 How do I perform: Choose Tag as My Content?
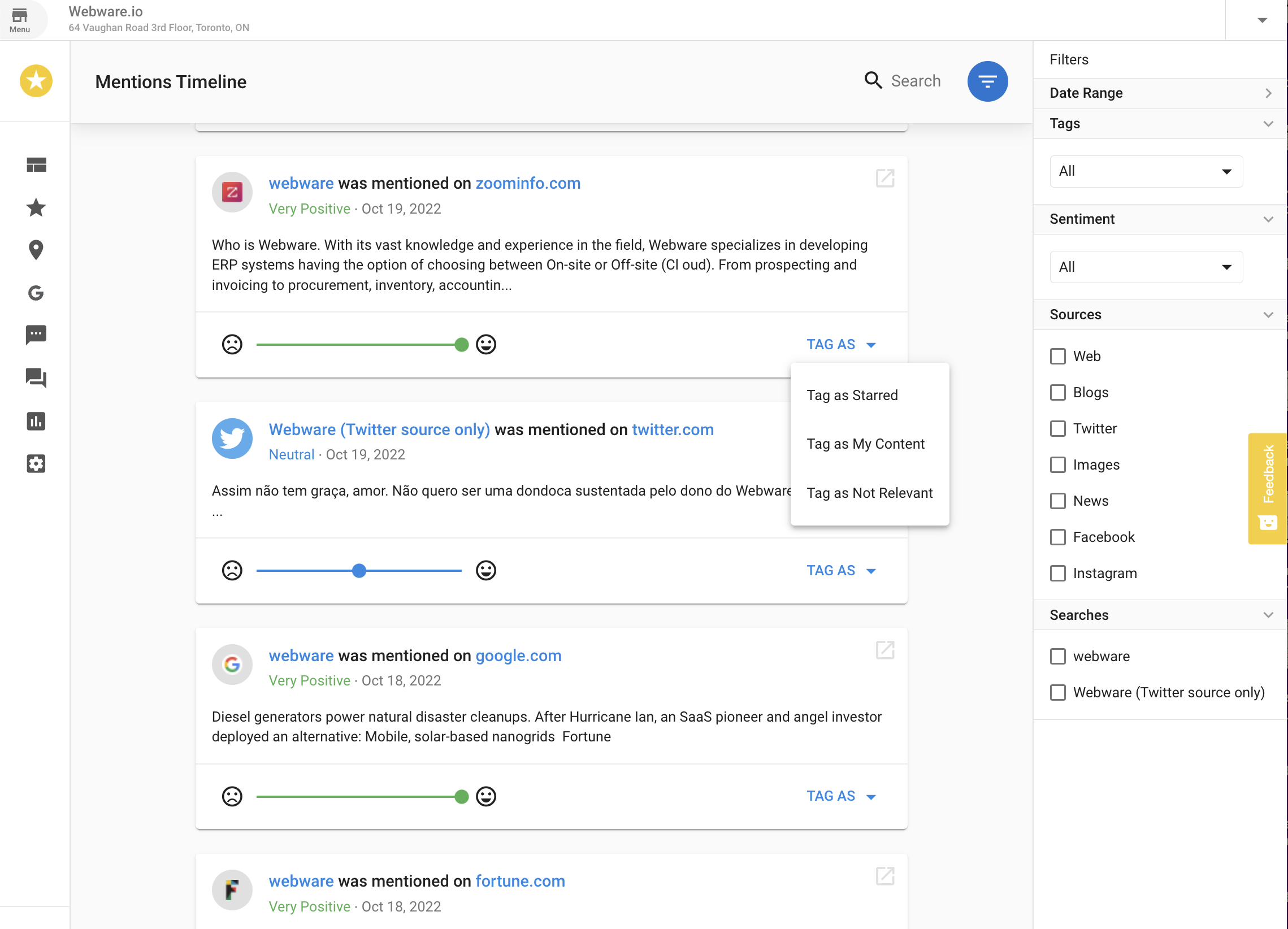[869, 444]
